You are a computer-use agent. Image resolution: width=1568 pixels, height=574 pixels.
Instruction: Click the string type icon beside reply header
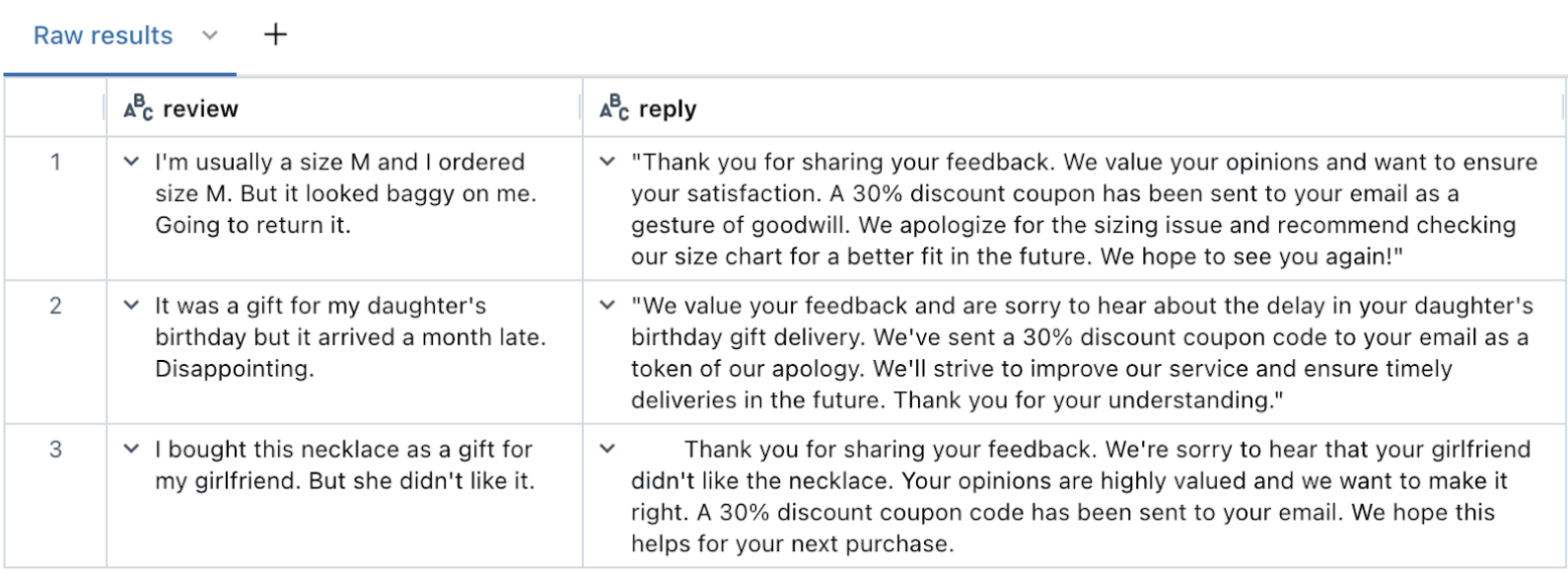click(614, 108)
